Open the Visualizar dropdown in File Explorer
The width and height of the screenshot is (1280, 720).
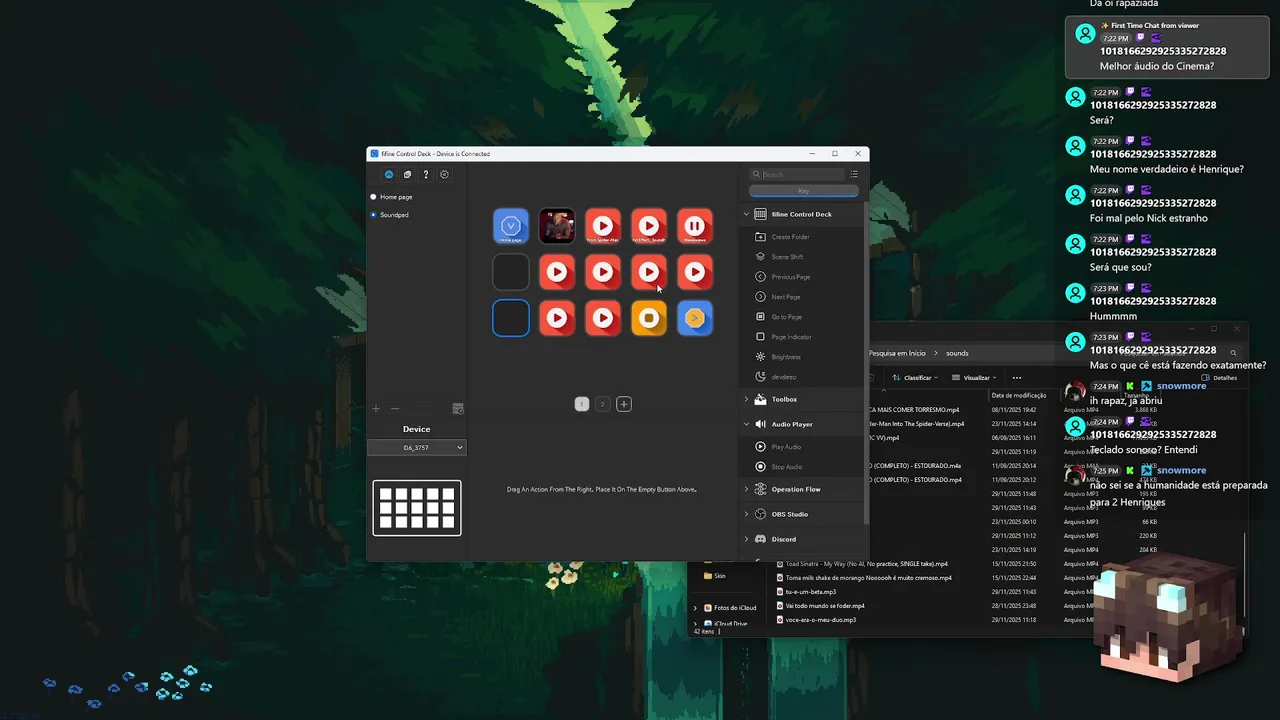(975, 378)
